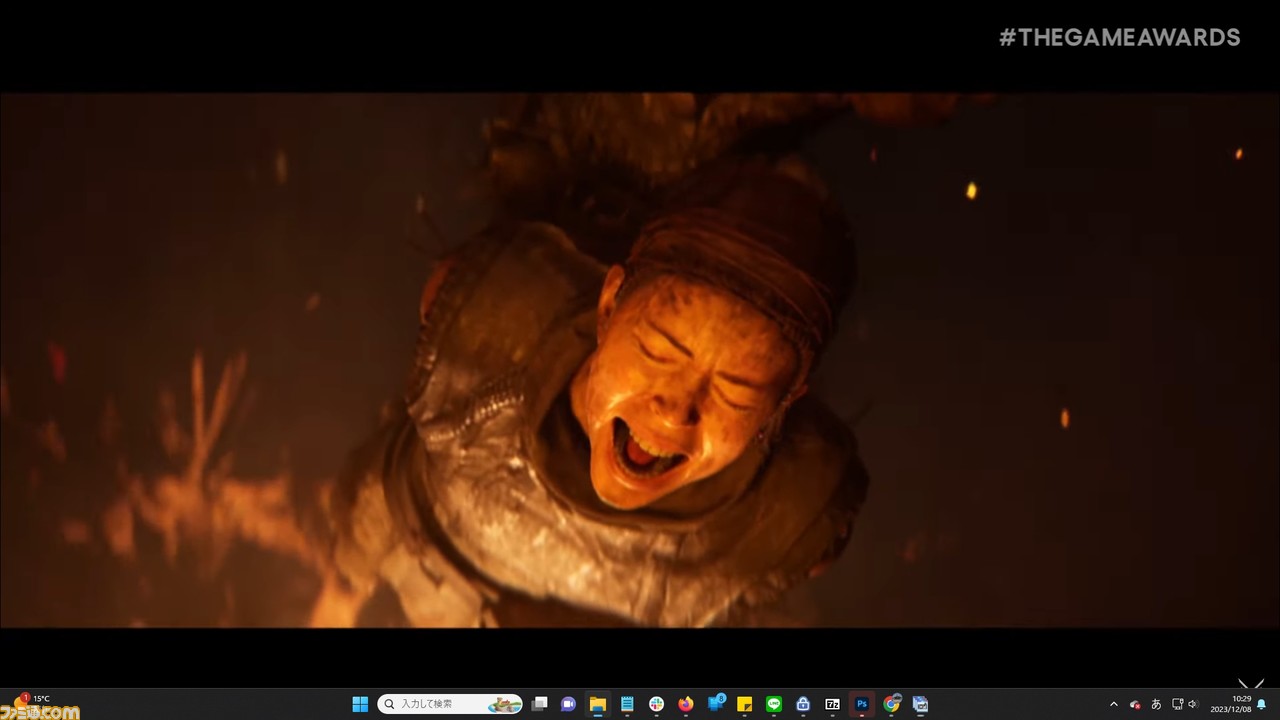Open Google Chrome from the taskbar
This screenshot has width=1280, height=720.
pos(891,704)
